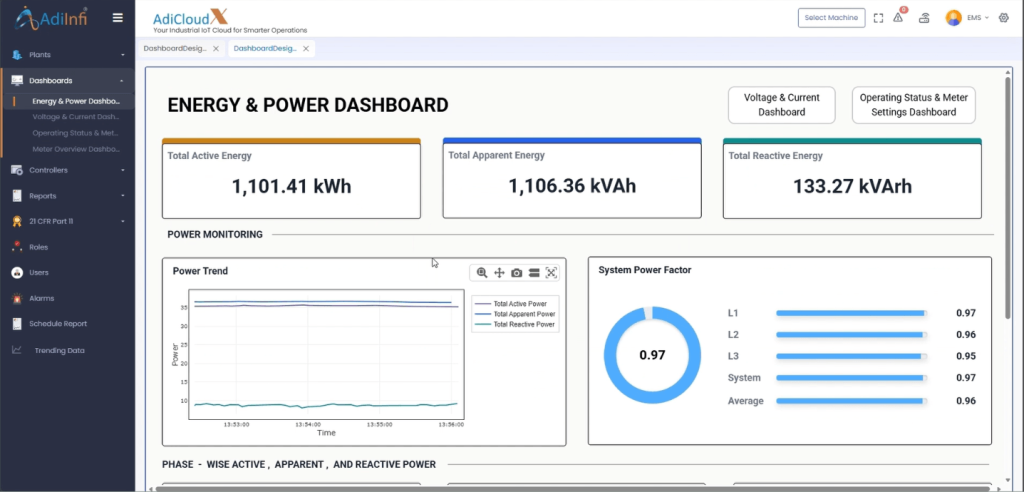Click the Roles sidebar icon
Image resolution: width=1024 pixels, height=492 pixels.
tap(17, 247)
